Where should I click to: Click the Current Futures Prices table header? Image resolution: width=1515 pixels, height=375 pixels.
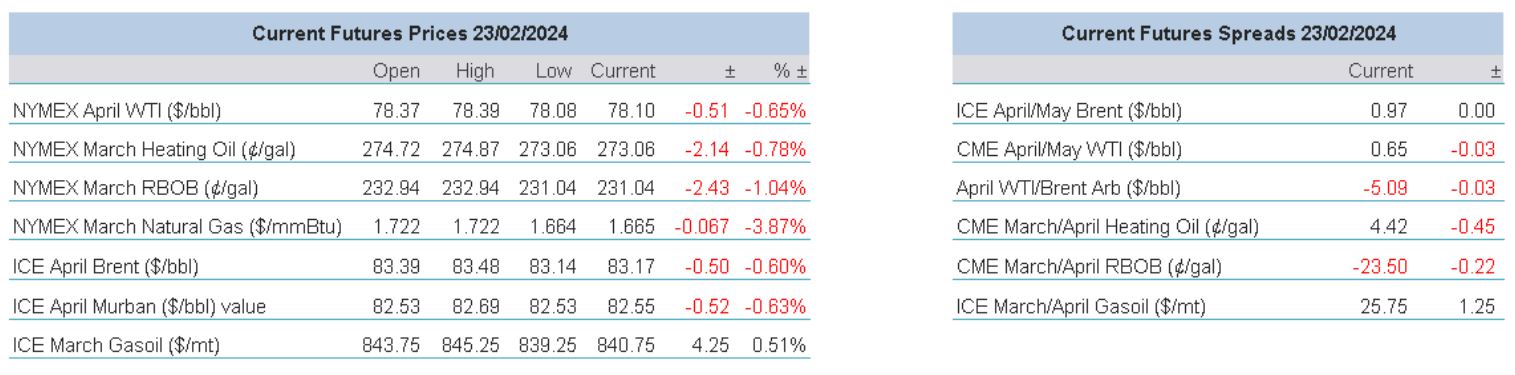pyautogui.click(x=409, y=34)
